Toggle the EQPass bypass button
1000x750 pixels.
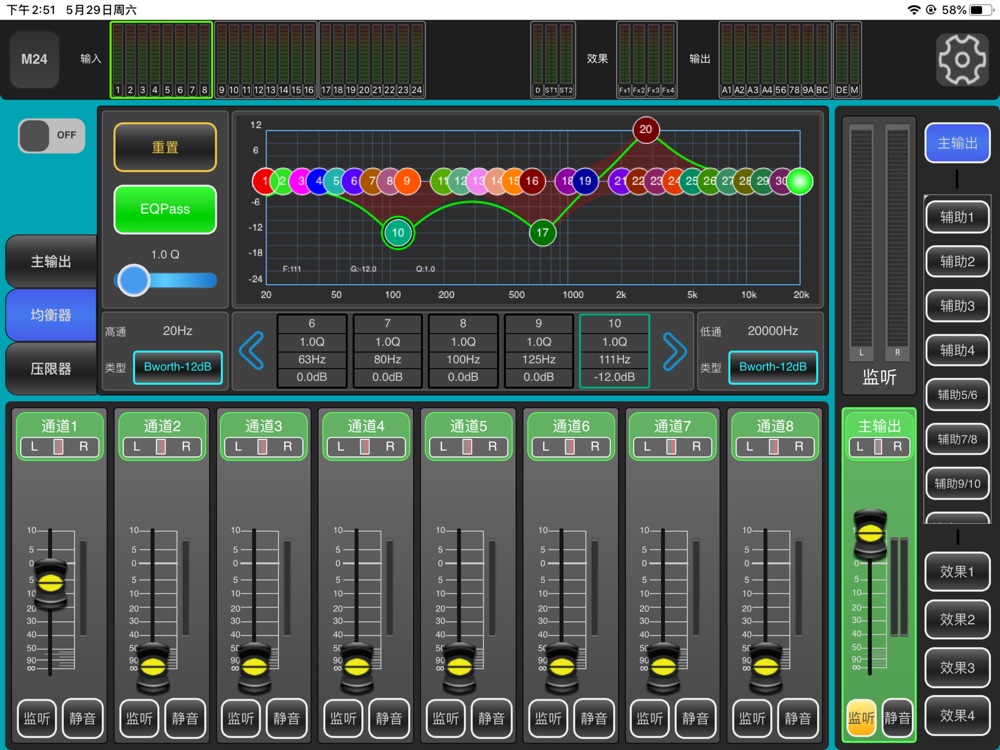(x=165, y=209)
